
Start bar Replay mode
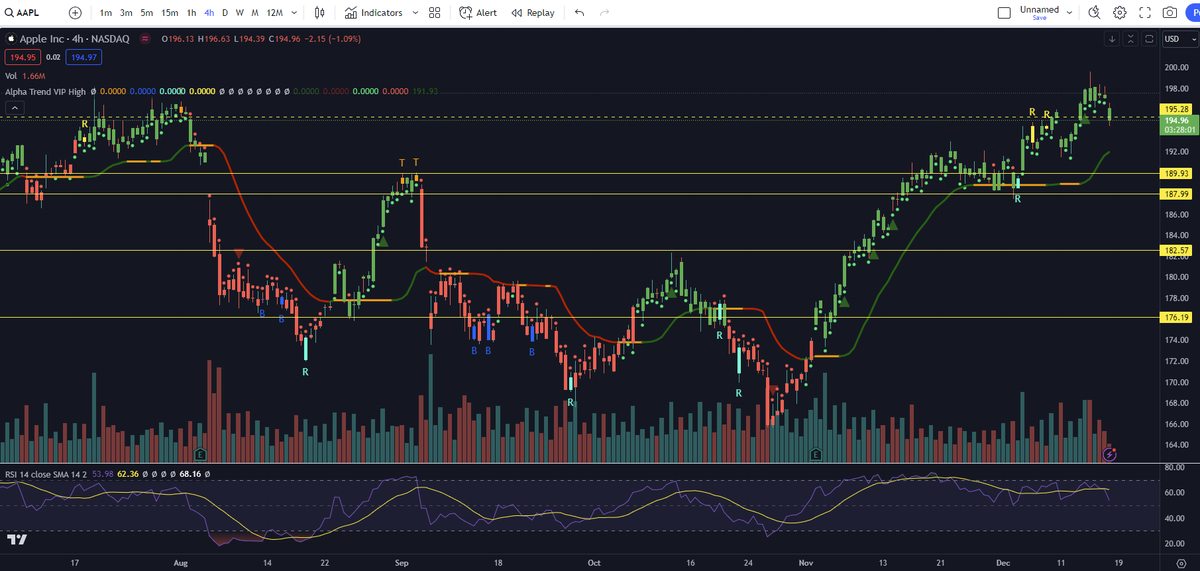point(533,13)
